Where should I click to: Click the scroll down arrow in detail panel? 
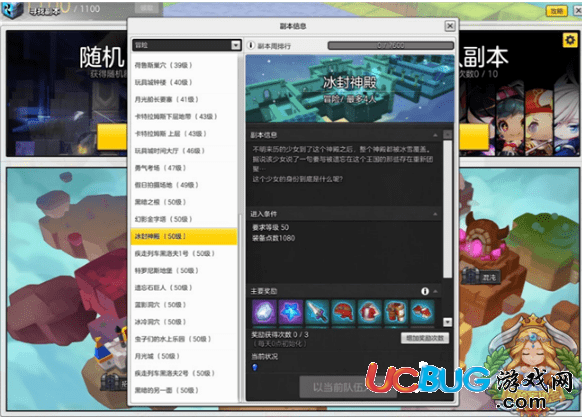(448, 322)
